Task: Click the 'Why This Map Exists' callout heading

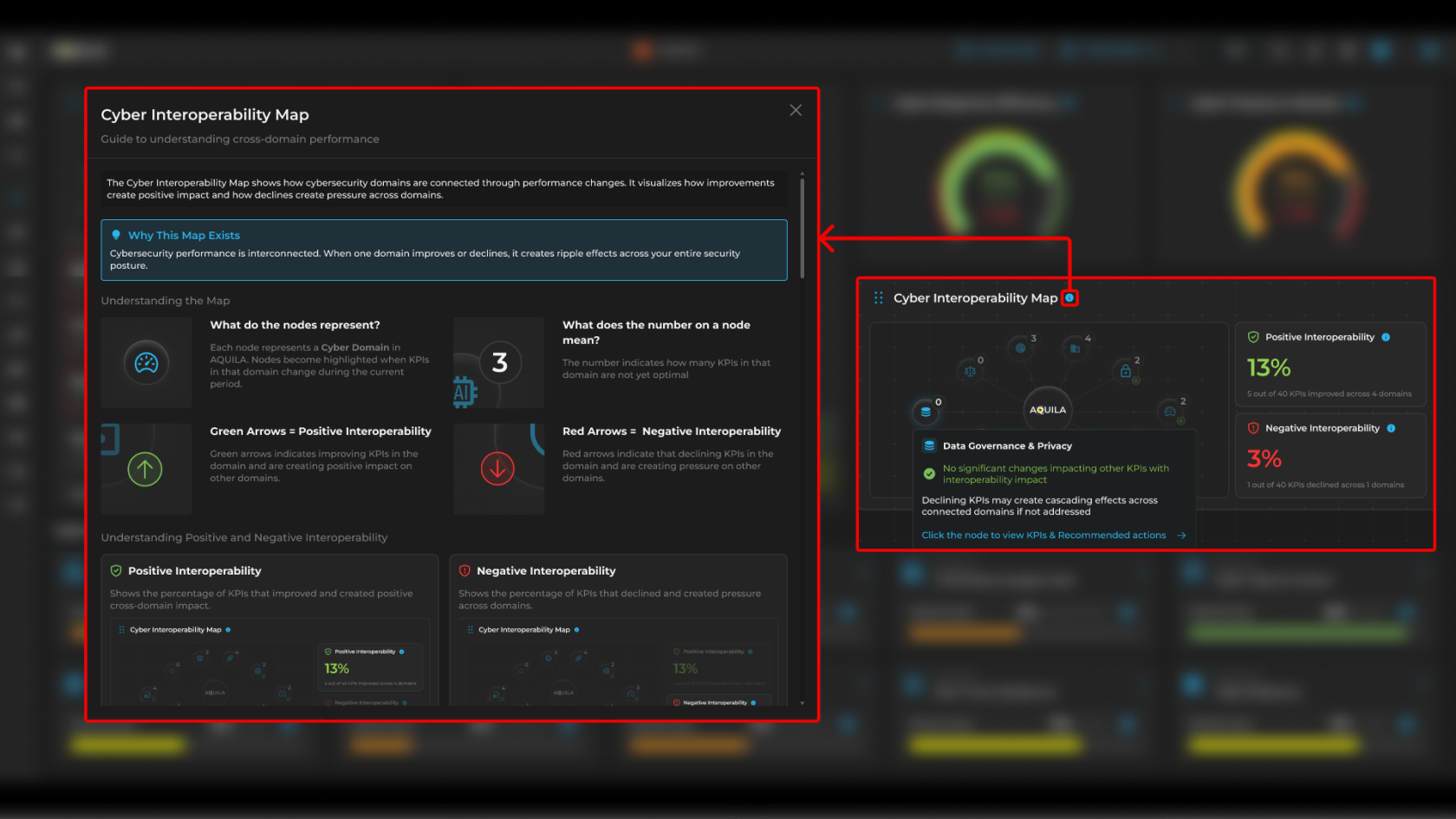Action: coord(184,236)
